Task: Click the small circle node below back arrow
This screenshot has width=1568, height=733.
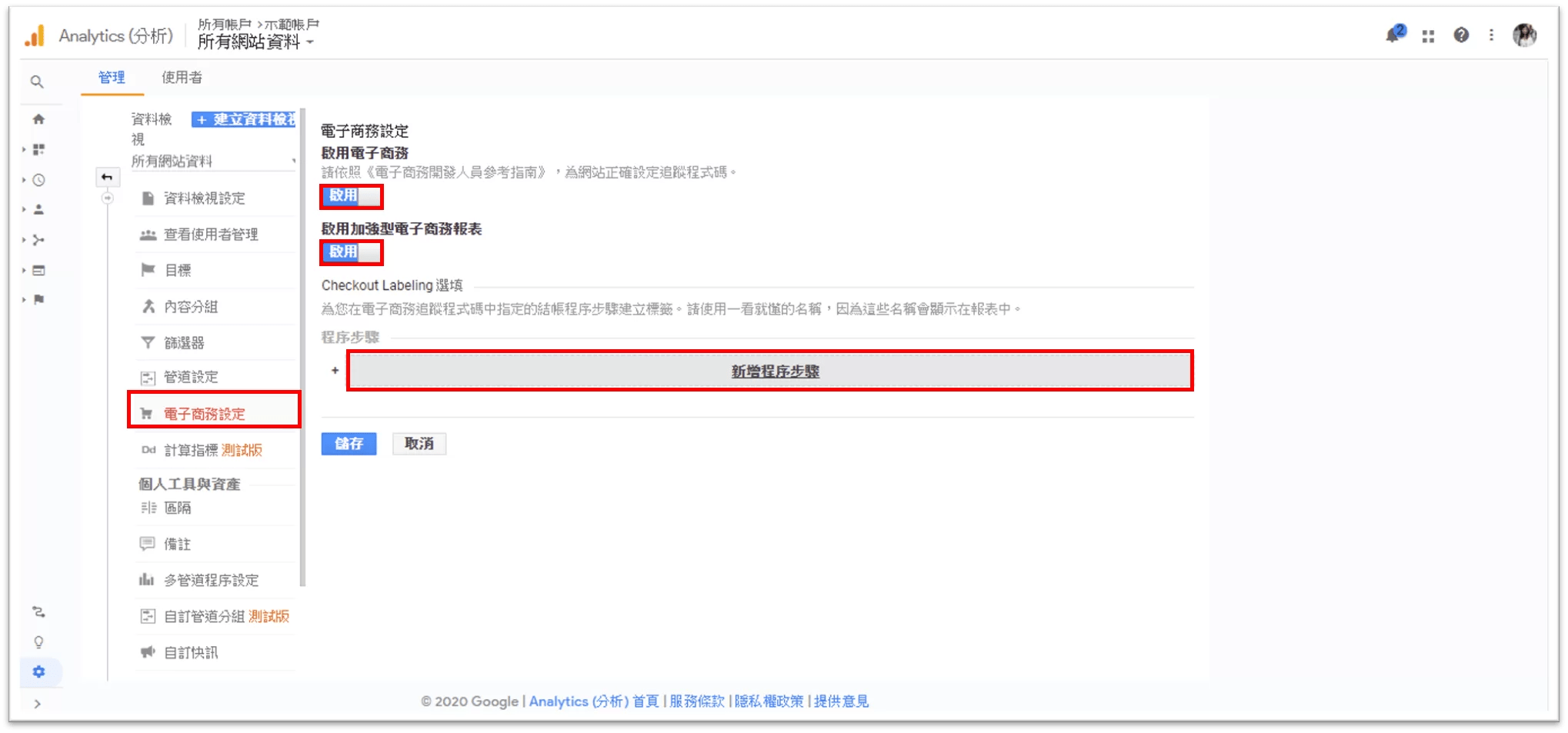Action: [108, 198]
